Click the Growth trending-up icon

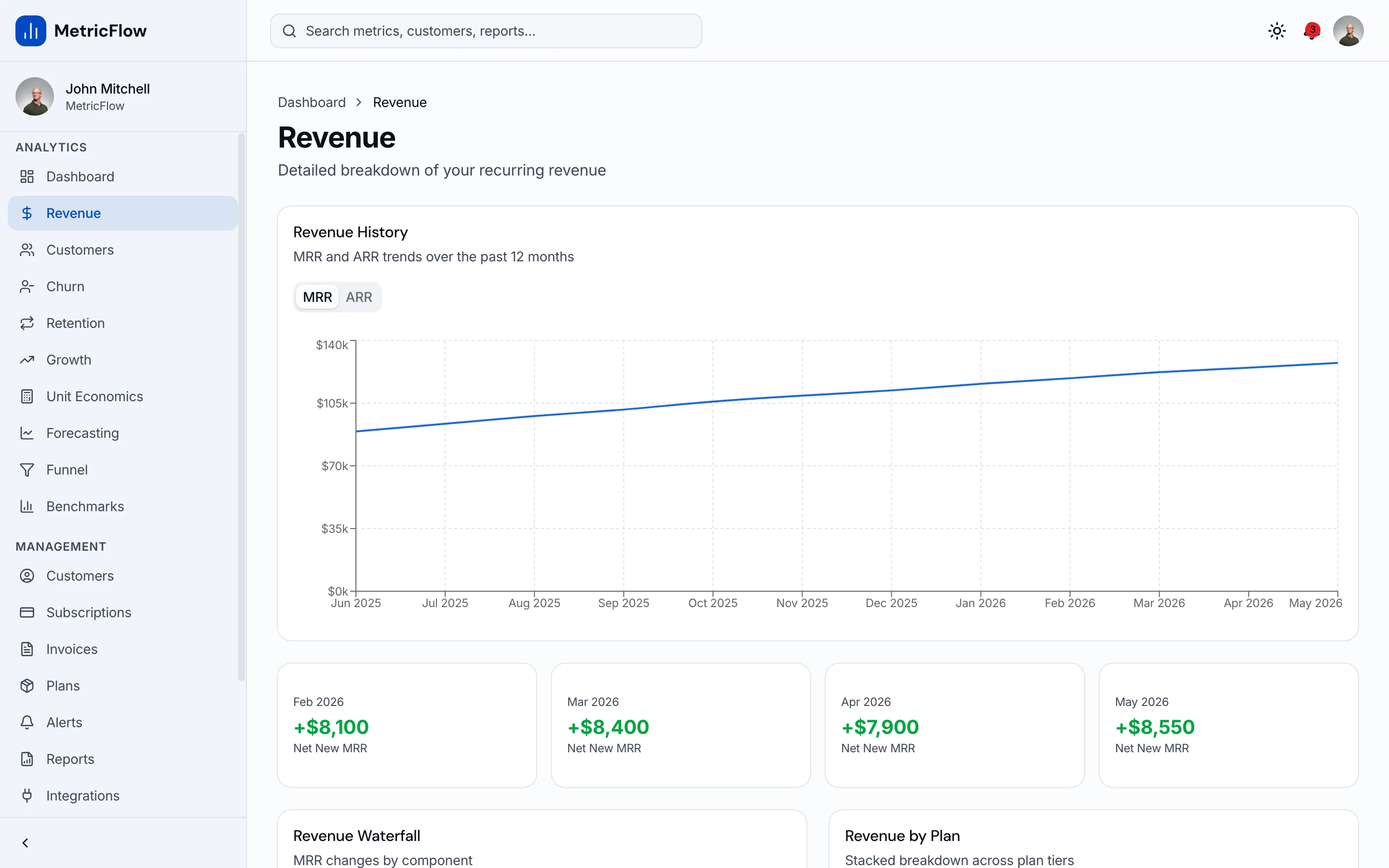pyautogui.click(x=27, y=360)
